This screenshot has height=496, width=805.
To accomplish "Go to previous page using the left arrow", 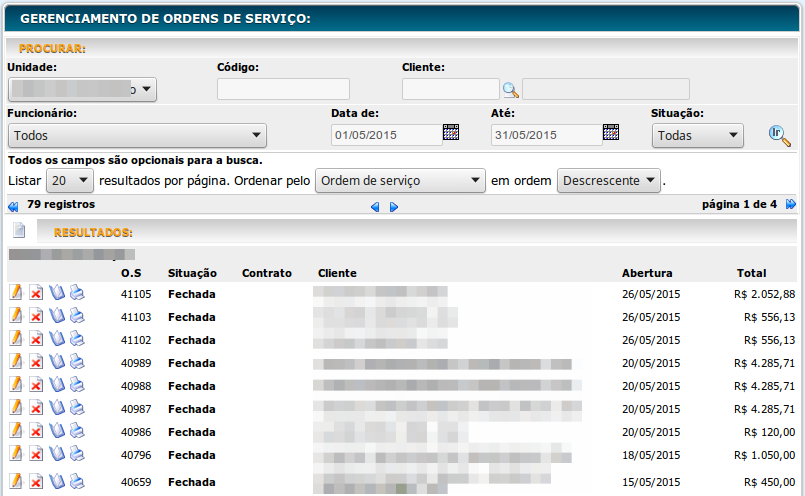I will 375,207.
